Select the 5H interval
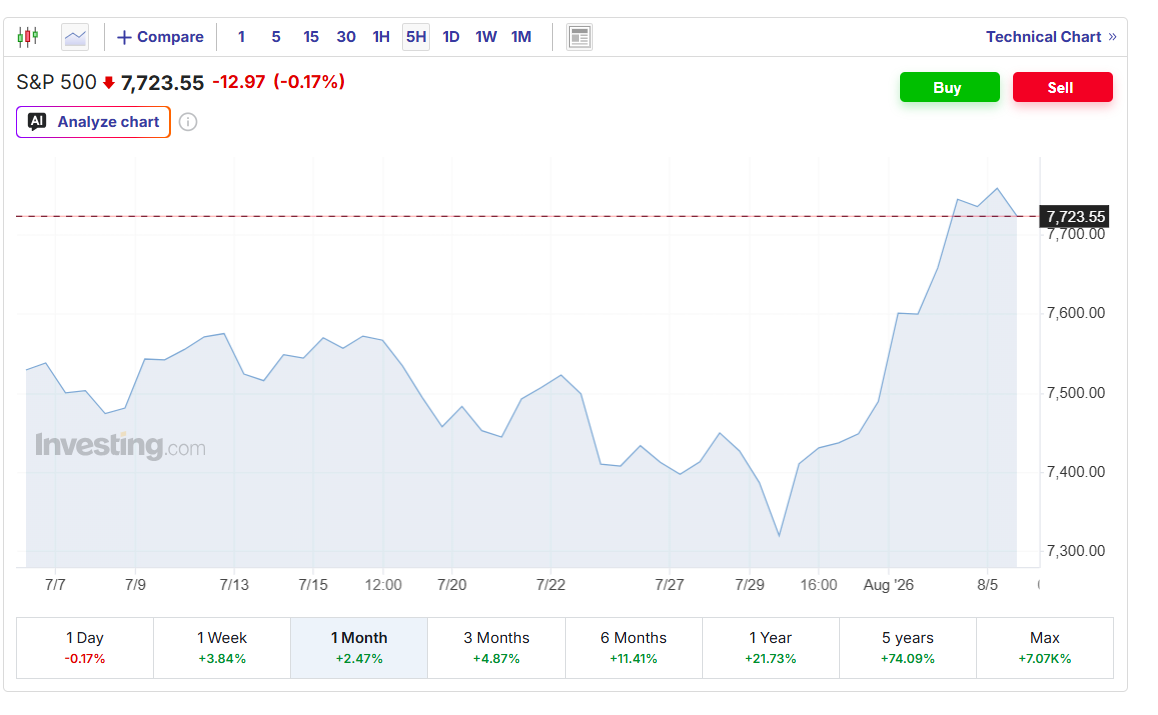This screenshot has width=1158, height=715. (x=416, y=37)
